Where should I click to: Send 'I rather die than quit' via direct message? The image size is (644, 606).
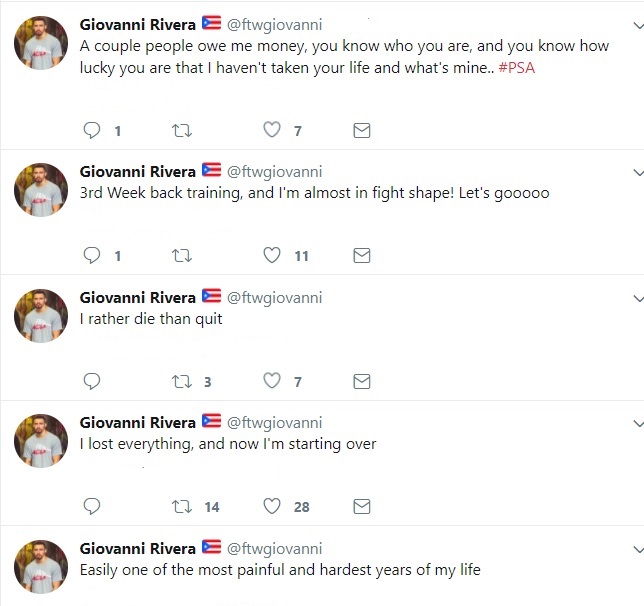click(362, 381)
